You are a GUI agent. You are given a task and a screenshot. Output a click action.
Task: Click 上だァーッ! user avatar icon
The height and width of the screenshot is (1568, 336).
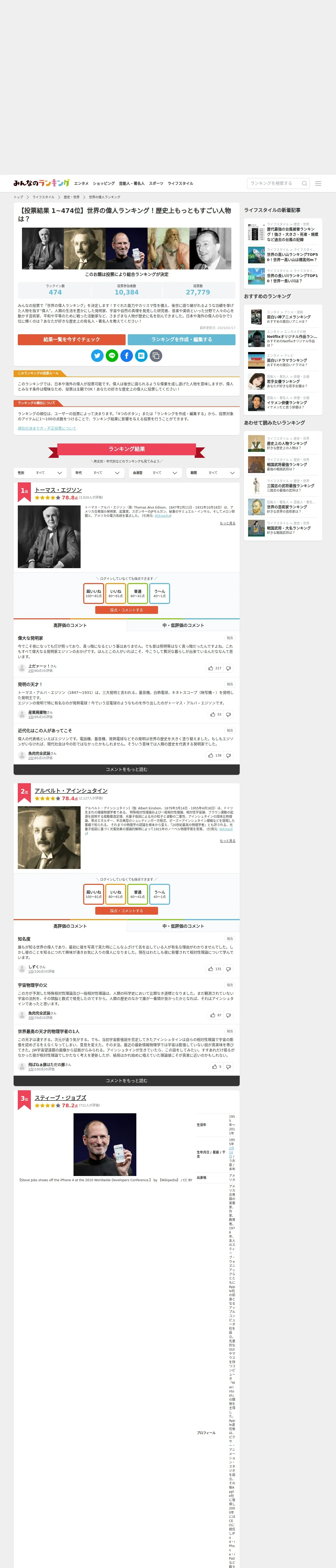[x=22, y=668]
